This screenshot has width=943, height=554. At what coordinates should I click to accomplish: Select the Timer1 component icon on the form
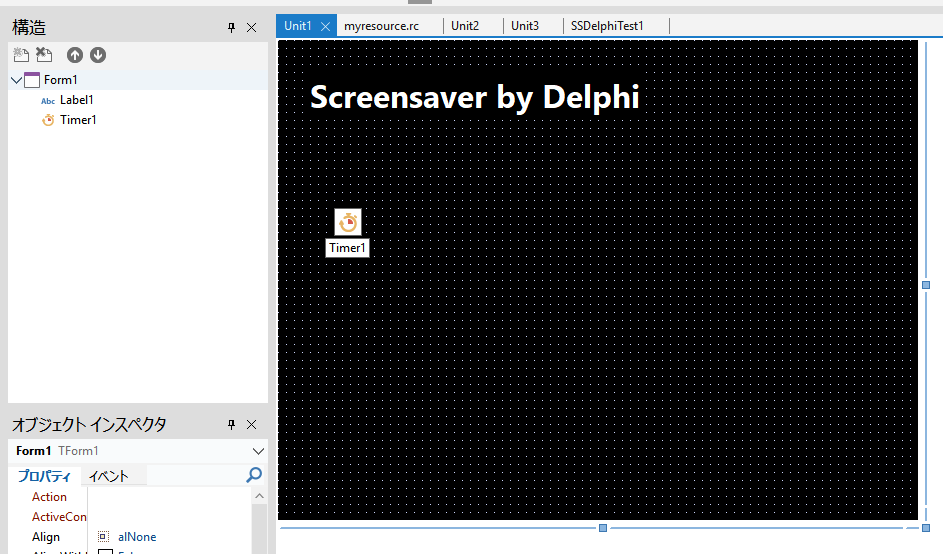(x=348, y=223)
